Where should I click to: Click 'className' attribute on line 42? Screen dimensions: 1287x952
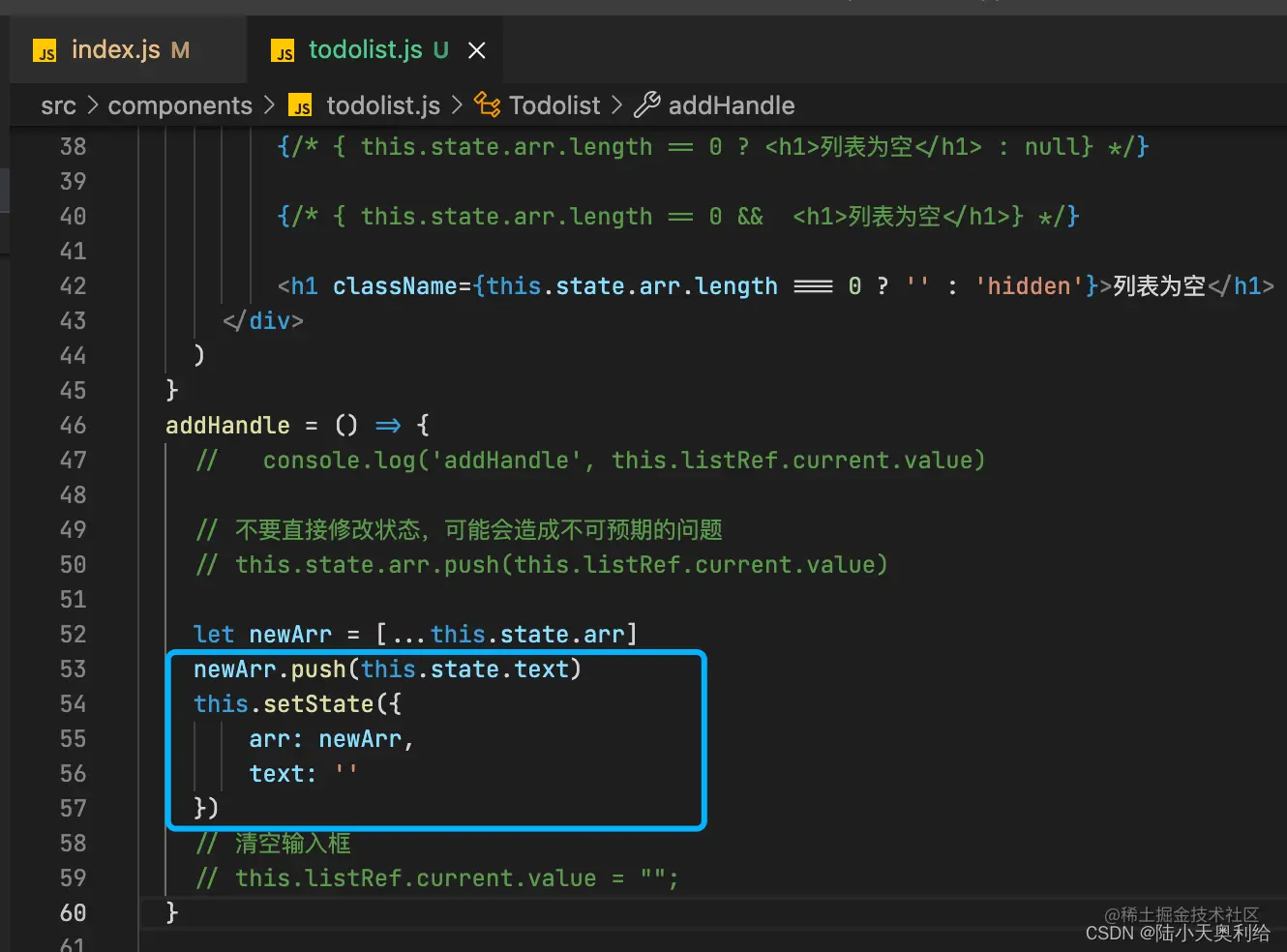[x=395, y=286]
